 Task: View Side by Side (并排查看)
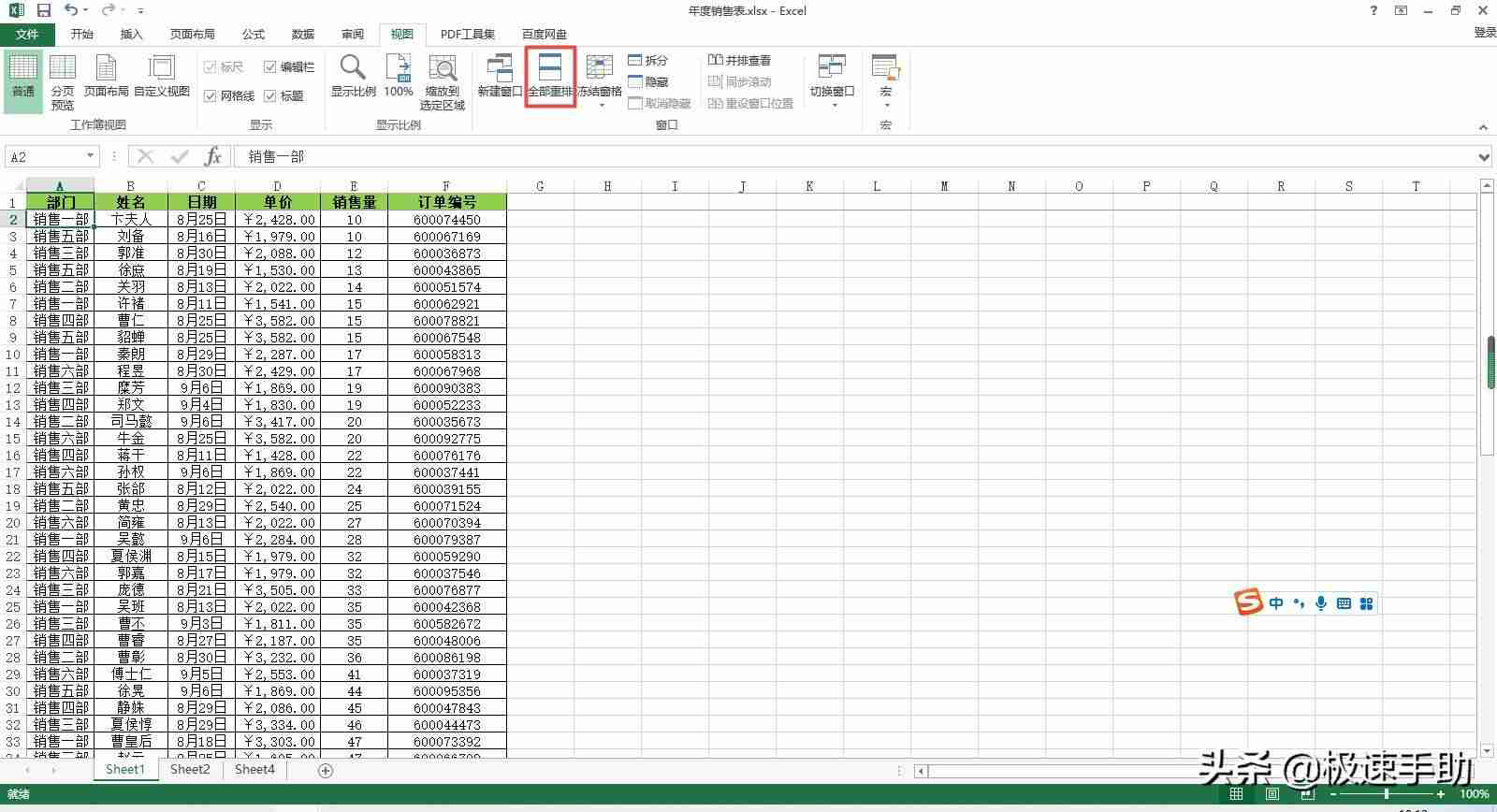point(740,60)
